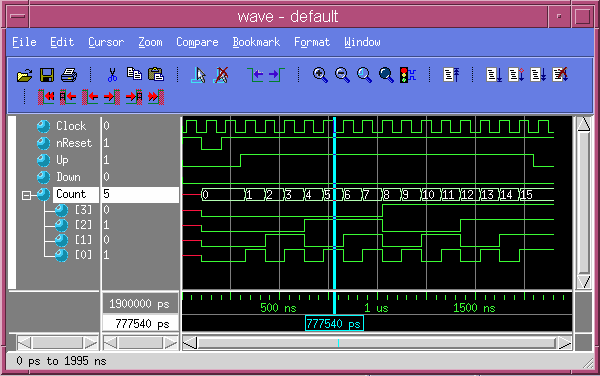Open the Zoom menu
This screenshot has height=376, width=600.
pyautogui.click(x=150, y=42)
